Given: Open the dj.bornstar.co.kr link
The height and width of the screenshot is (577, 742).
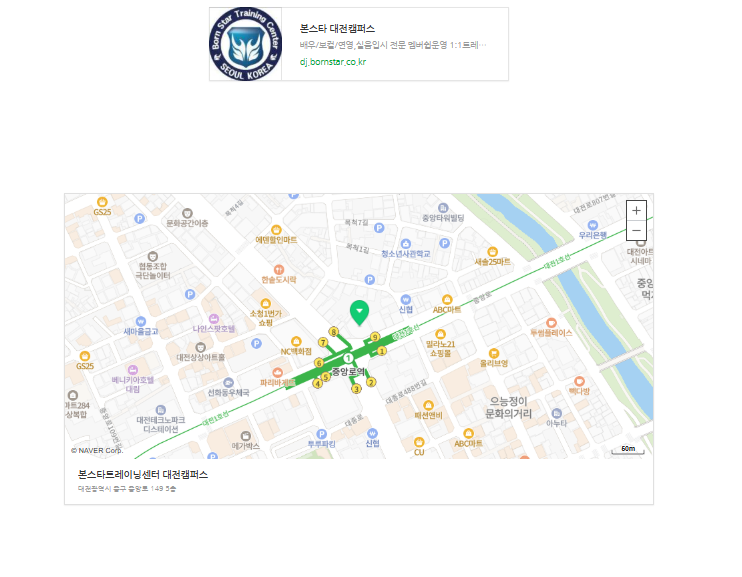Looking at the screenshot, I should point(333,62).
